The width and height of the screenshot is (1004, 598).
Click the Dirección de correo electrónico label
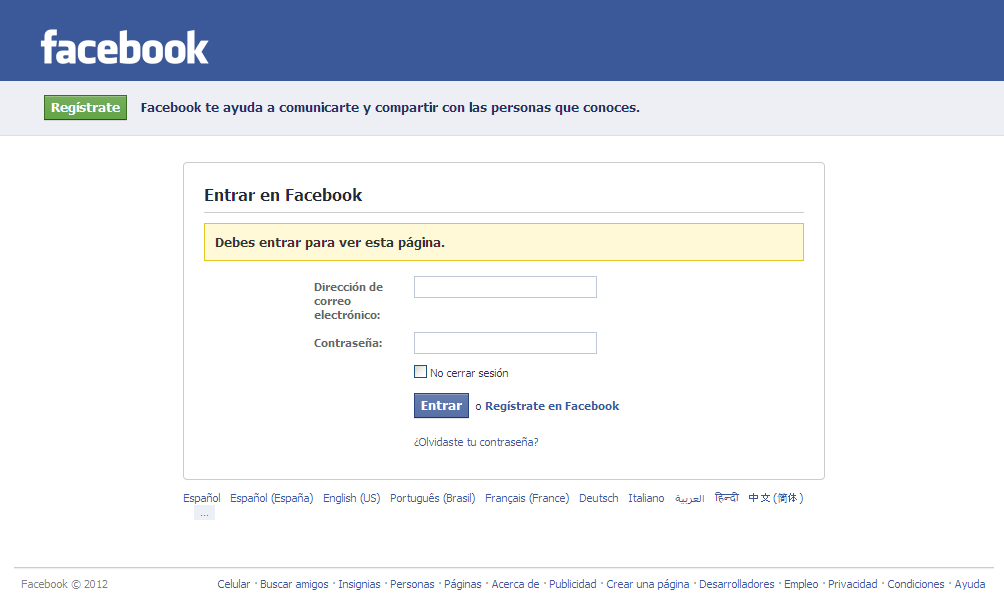pos(348,301)
